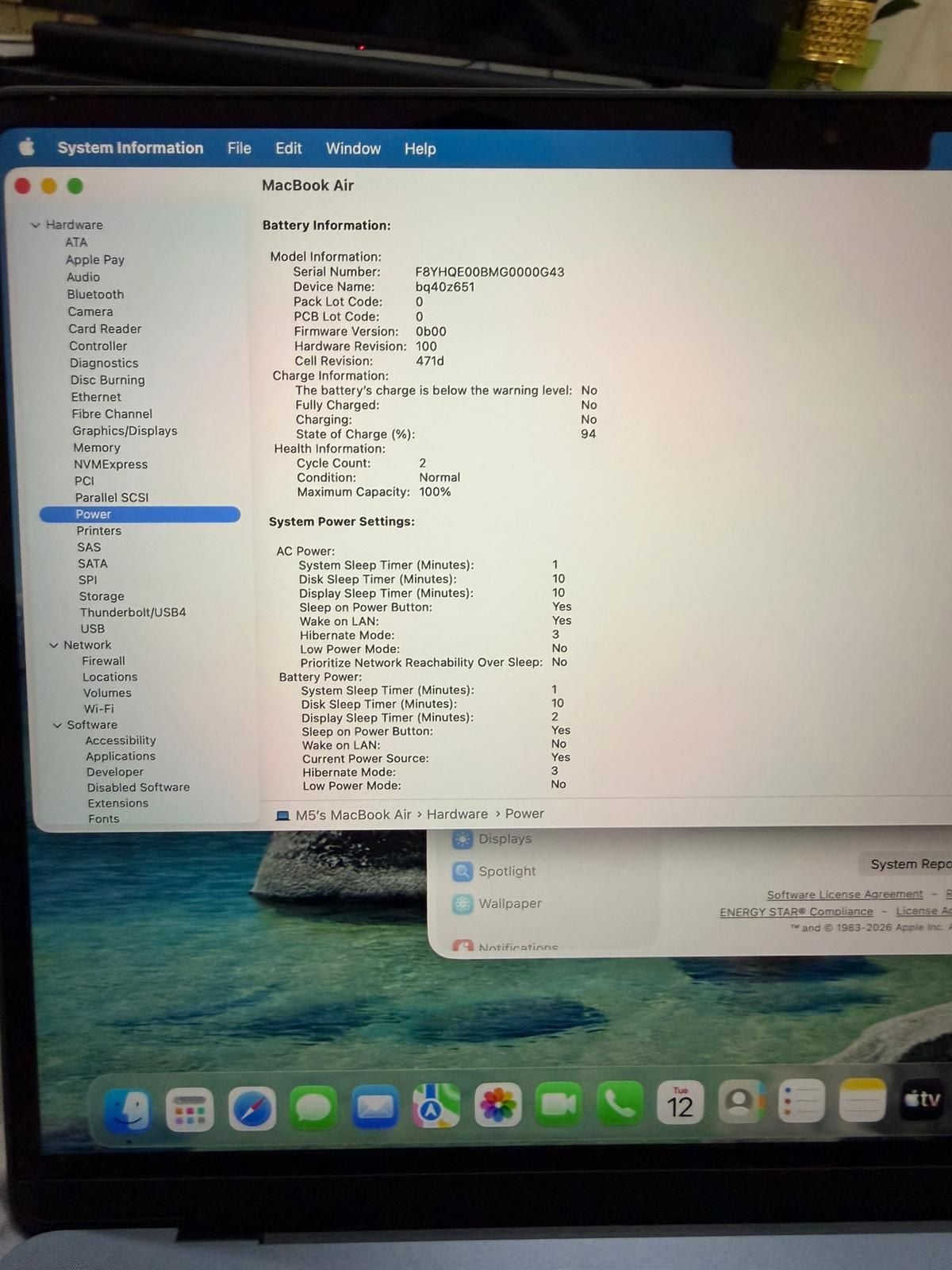Click Spotlight icon in Settings window
This screenshot has height=1270, width=952.
pyautogui.click(x=463, y=872)
